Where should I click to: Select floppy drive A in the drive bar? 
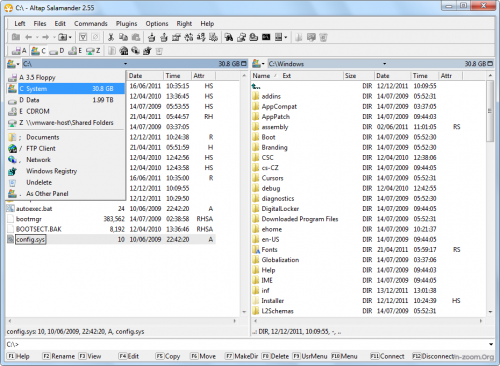coord(19,51)
